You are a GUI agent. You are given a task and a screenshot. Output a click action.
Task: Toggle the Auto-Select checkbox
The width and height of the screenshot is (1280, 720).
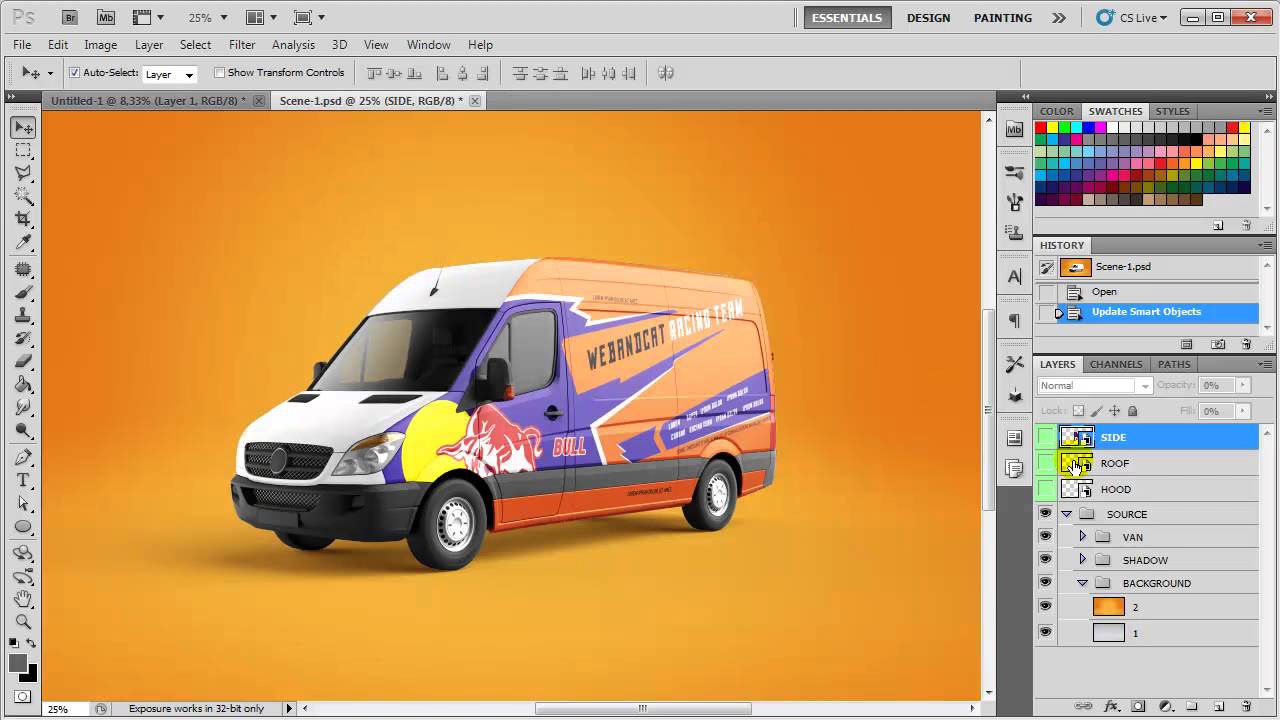pos(74,73)
